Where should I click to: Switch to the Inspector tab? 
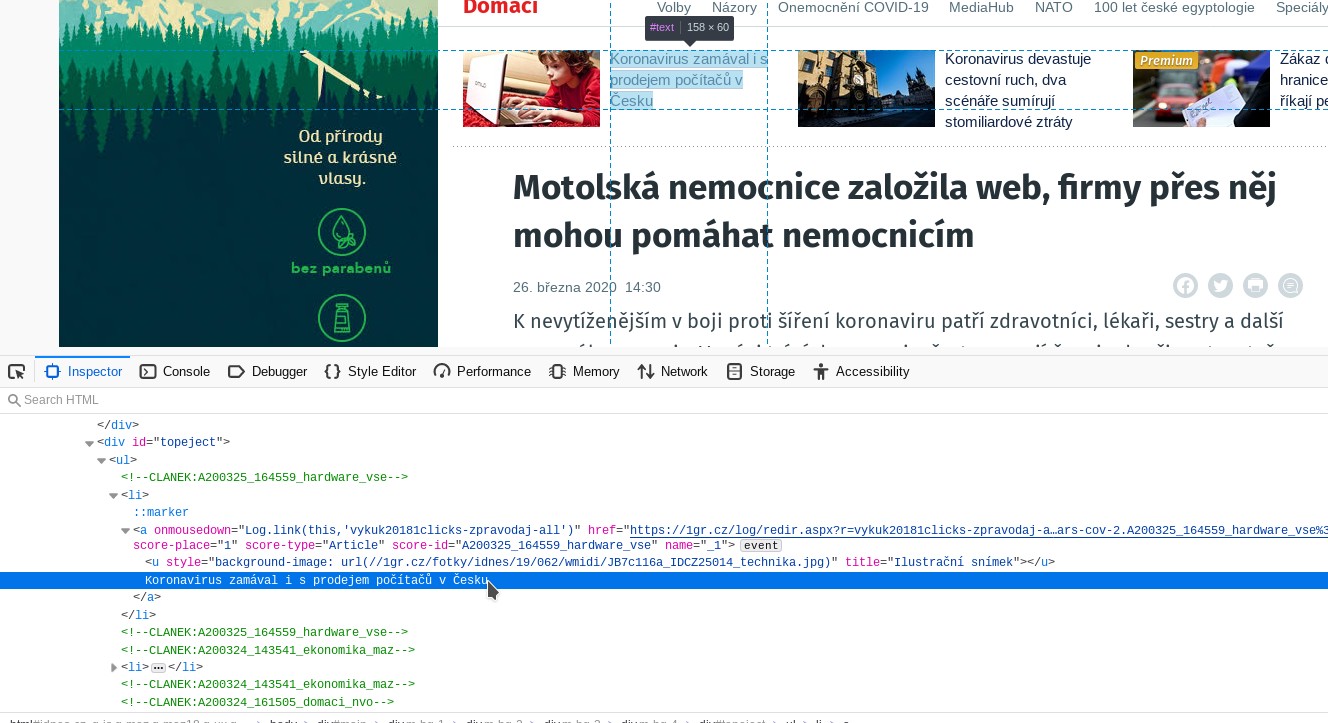click(83, 372)
